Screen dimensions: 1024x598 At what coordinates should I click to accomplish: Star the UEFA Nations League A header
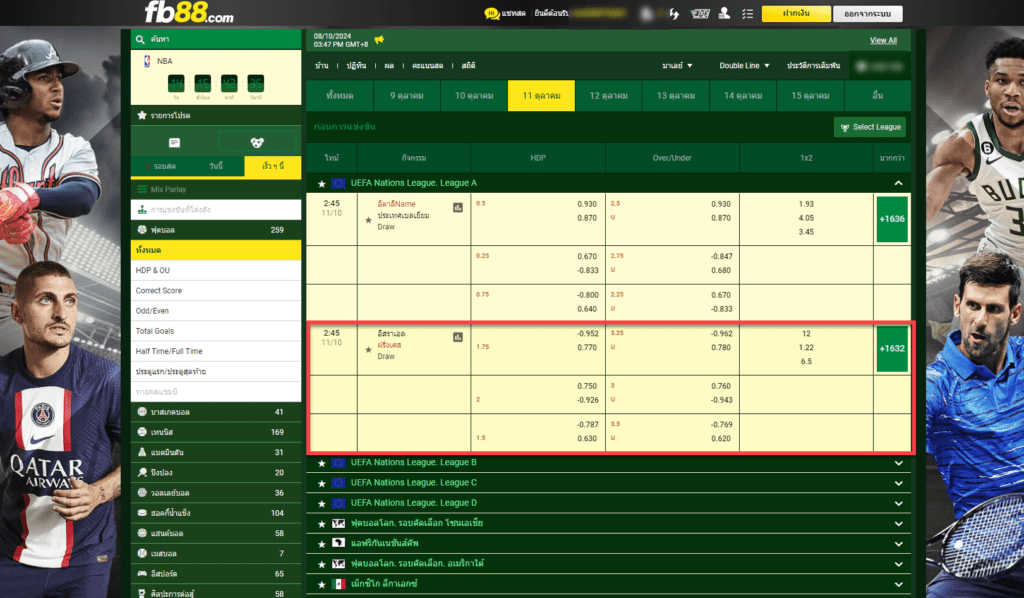coord(321,183)
